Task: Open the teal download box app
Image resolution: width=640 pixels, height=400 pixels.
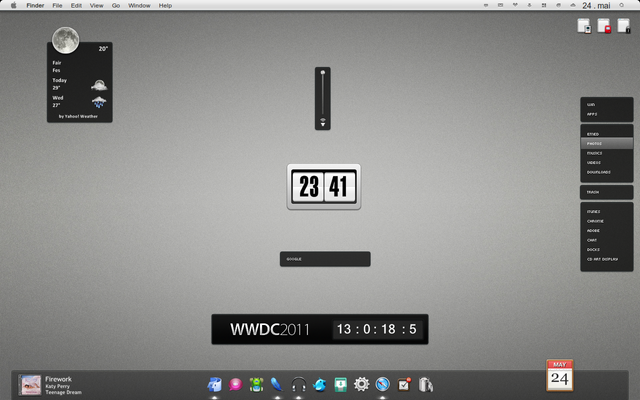Action: coord(340,384)
